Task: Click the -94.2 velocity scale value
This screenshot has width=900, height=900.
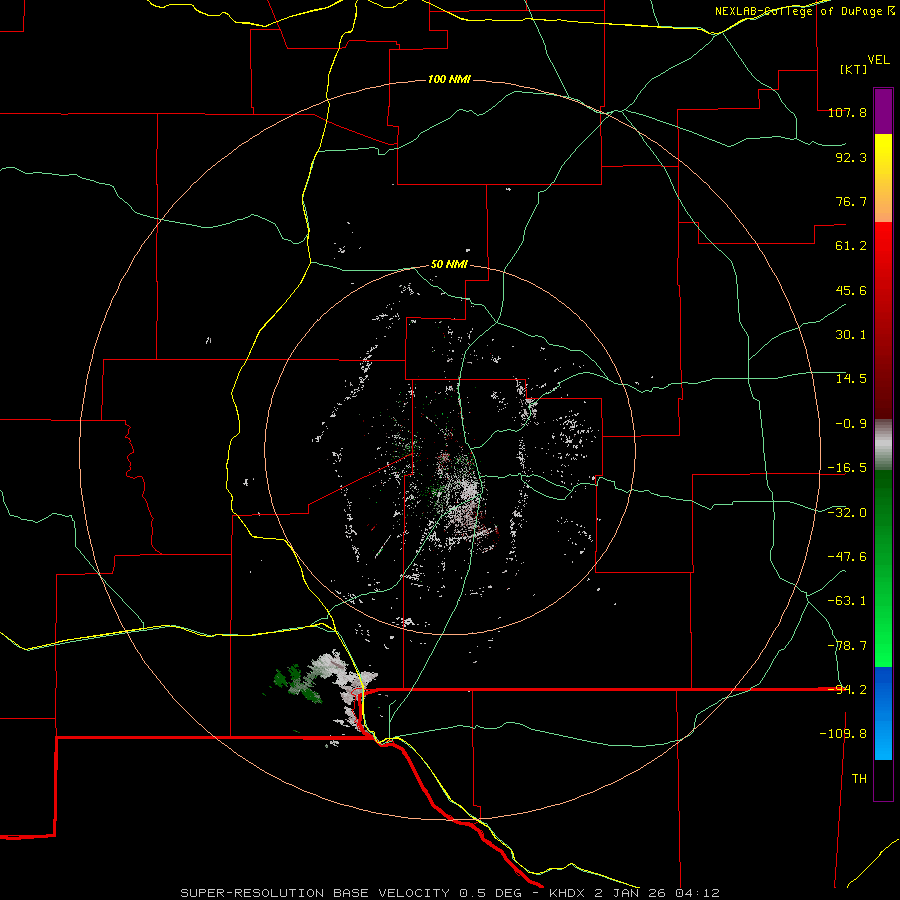Action: (849, 690)
